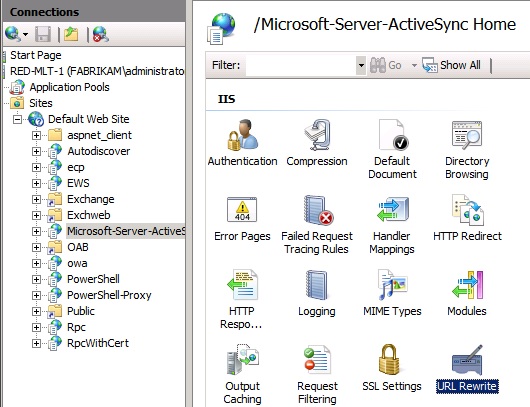
Task: Expand the owa node
Action: pyautogui.click(x=36, y=263)
